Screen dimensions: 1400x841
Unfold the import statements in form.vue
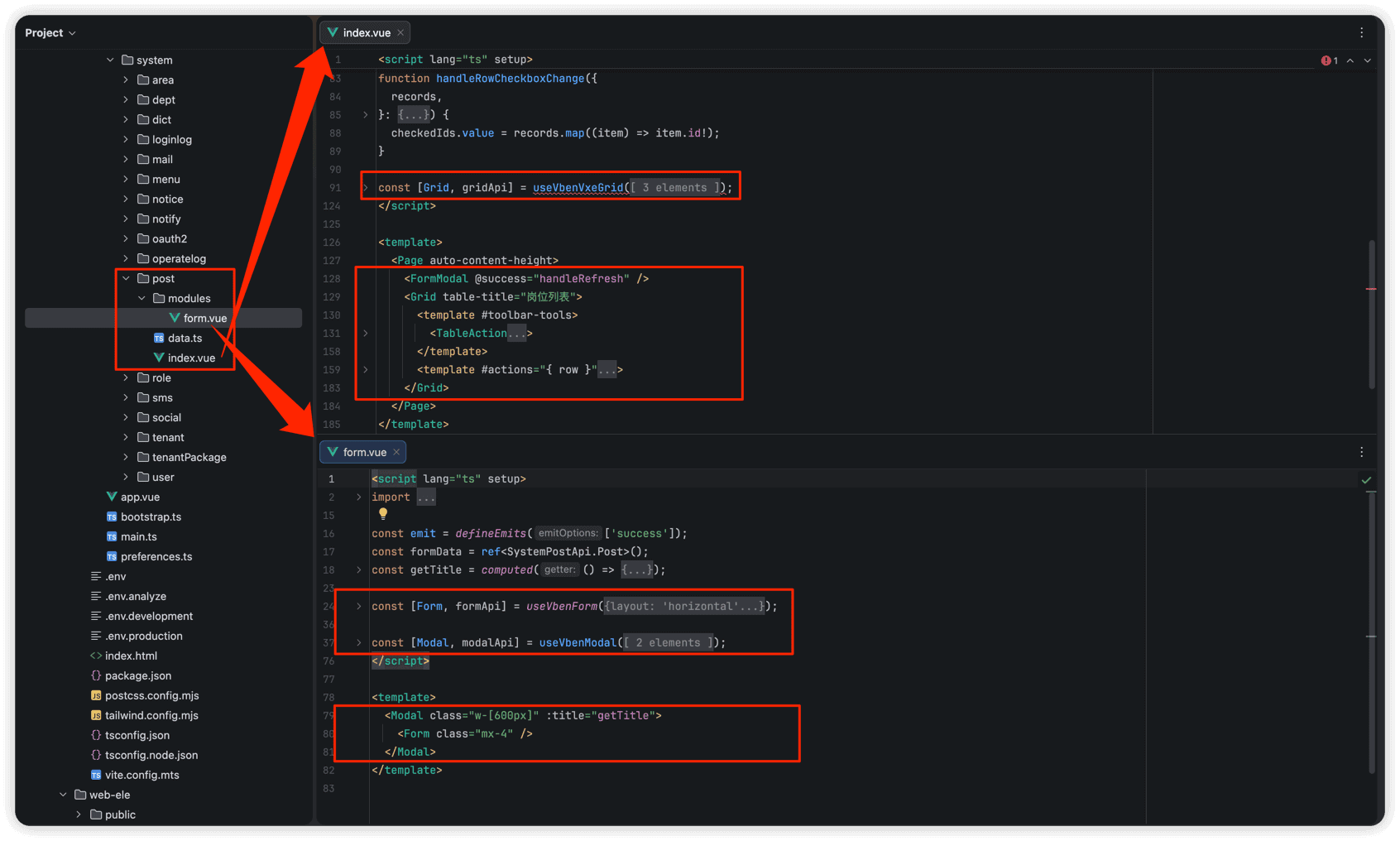click(358, 497)
